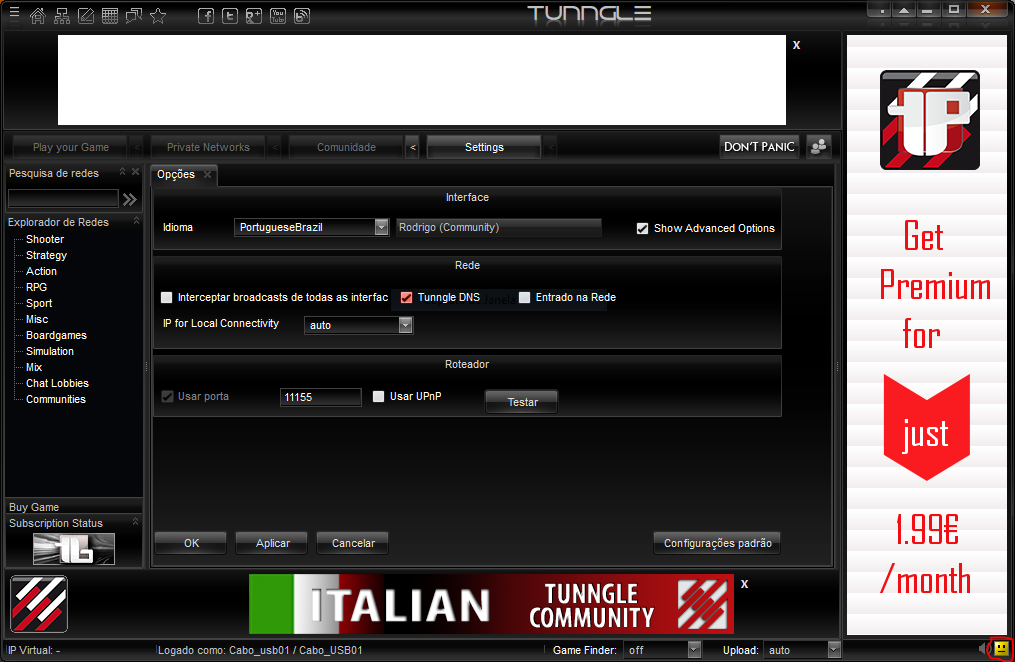Click the speaker sound icon
Image resolution: width=1015 pixels, height=662 pixels.
pyautogui.click(x=984, y=648)
